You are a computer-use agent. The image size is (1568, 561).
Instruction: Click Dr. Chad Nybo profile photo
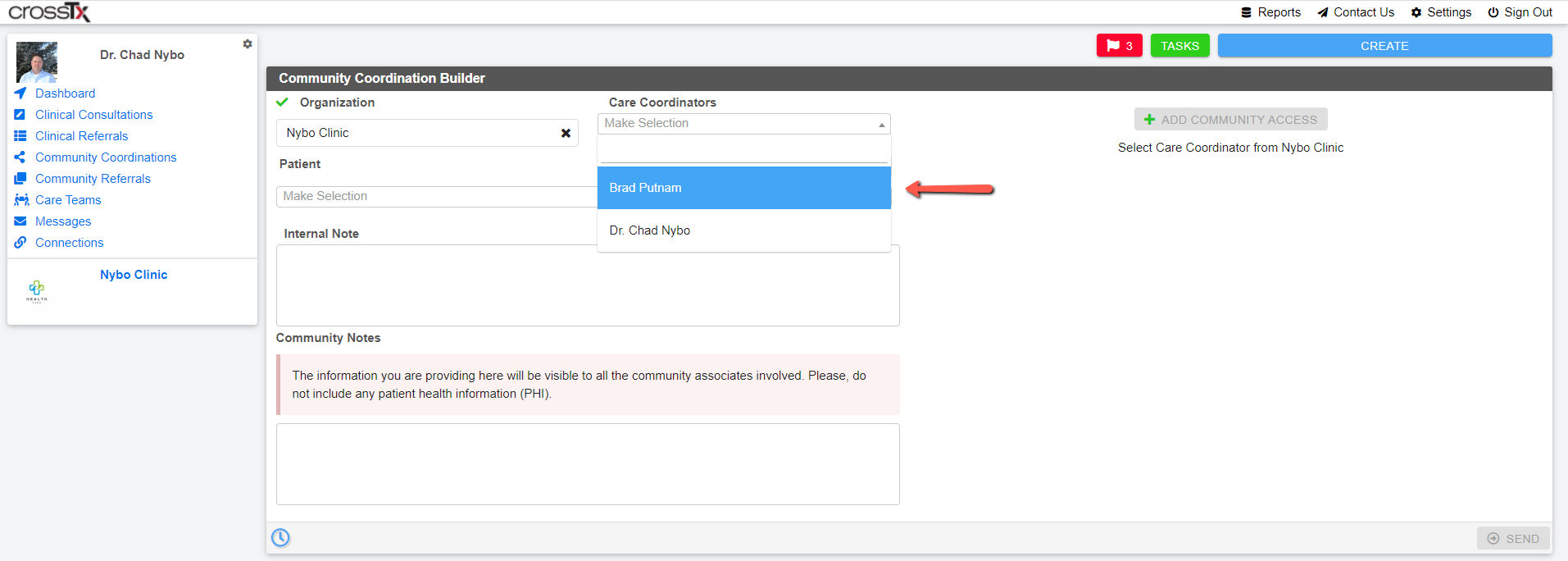[37, 62]
